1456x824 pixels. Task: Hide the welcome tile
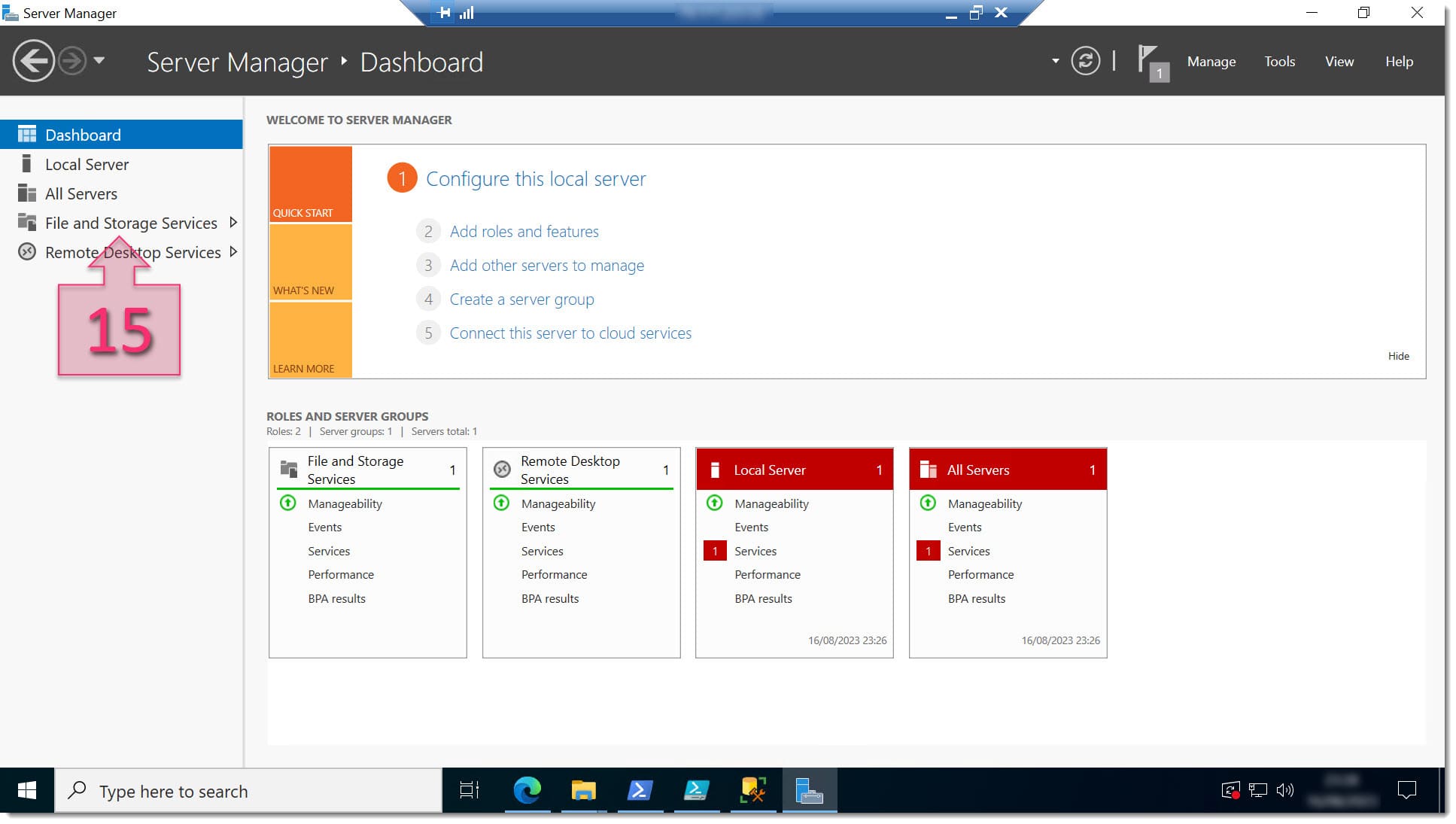click(x=1398, y=356)
